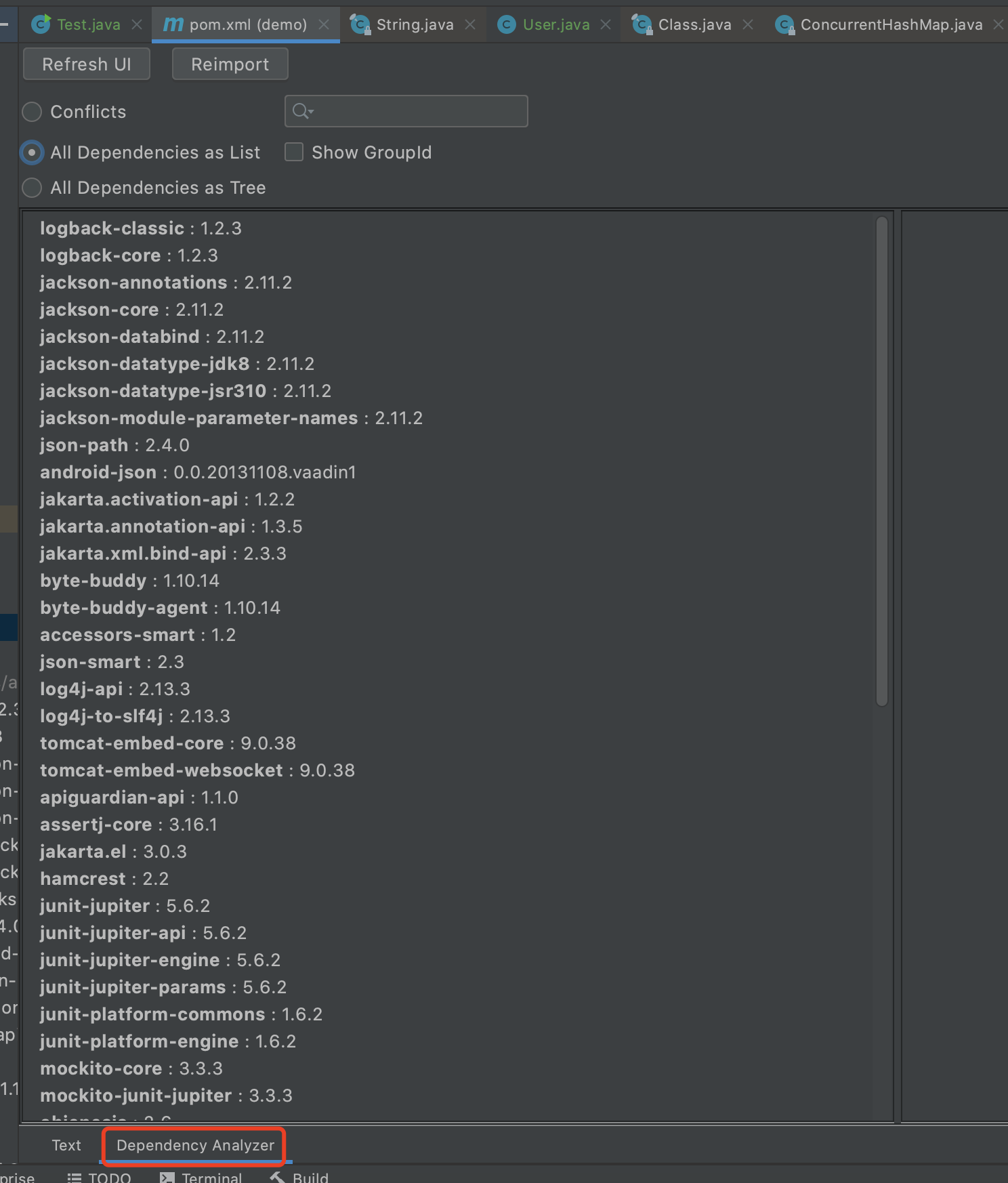
Task: Select jakarta.annotation-api : 1.3.5 entry
Action: [171, 526]
